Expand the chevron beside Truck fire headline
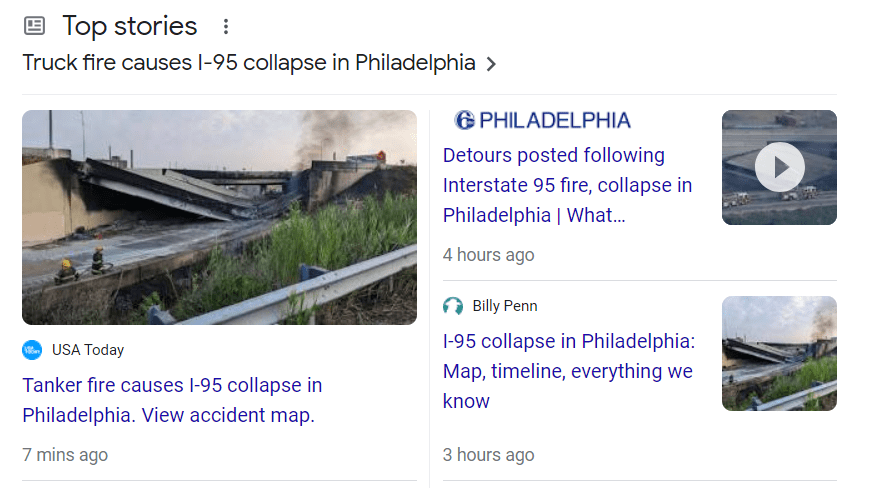 [491, 64]
